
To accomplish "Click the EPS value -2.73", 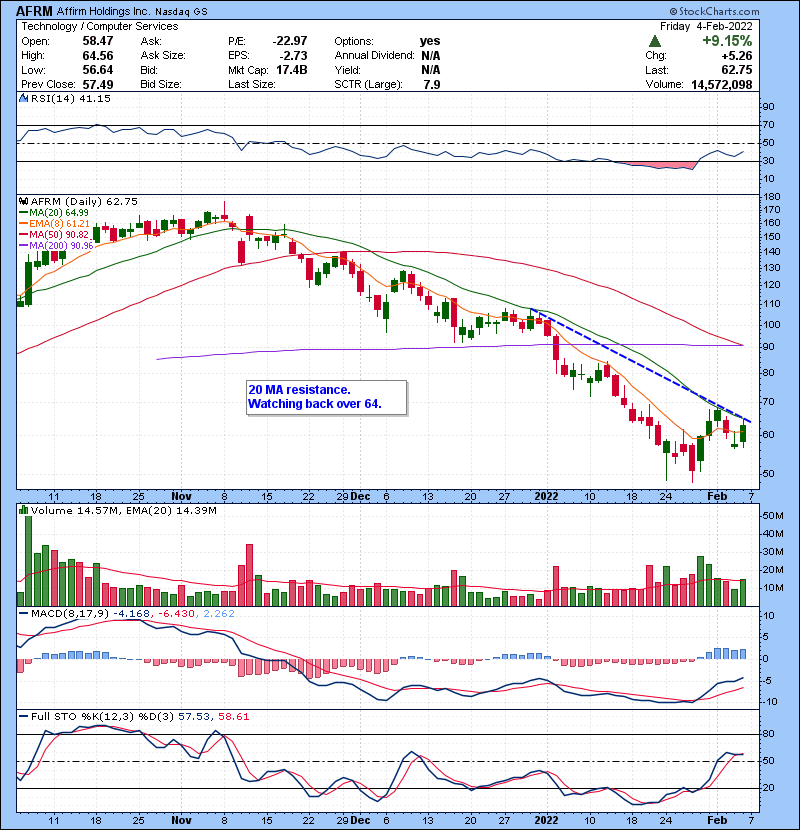I will 293,56.
